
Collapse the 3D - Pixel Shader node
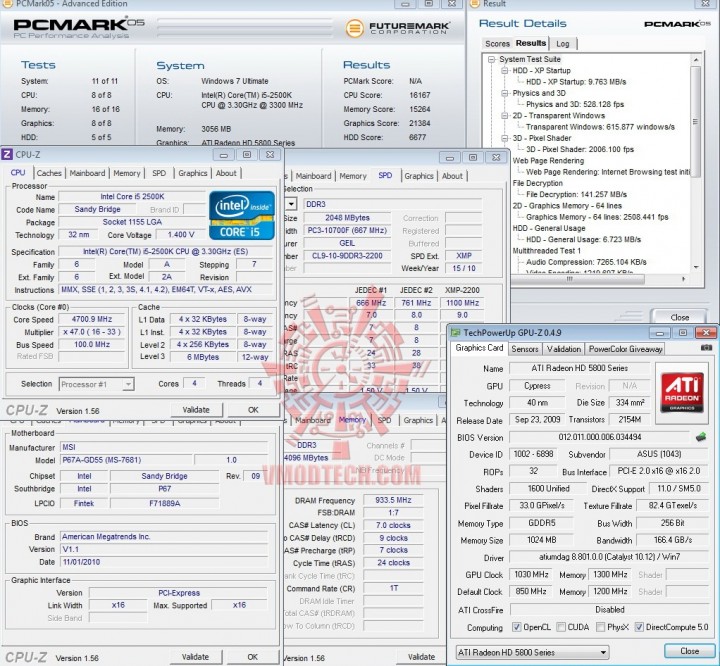tap(505, 138)
